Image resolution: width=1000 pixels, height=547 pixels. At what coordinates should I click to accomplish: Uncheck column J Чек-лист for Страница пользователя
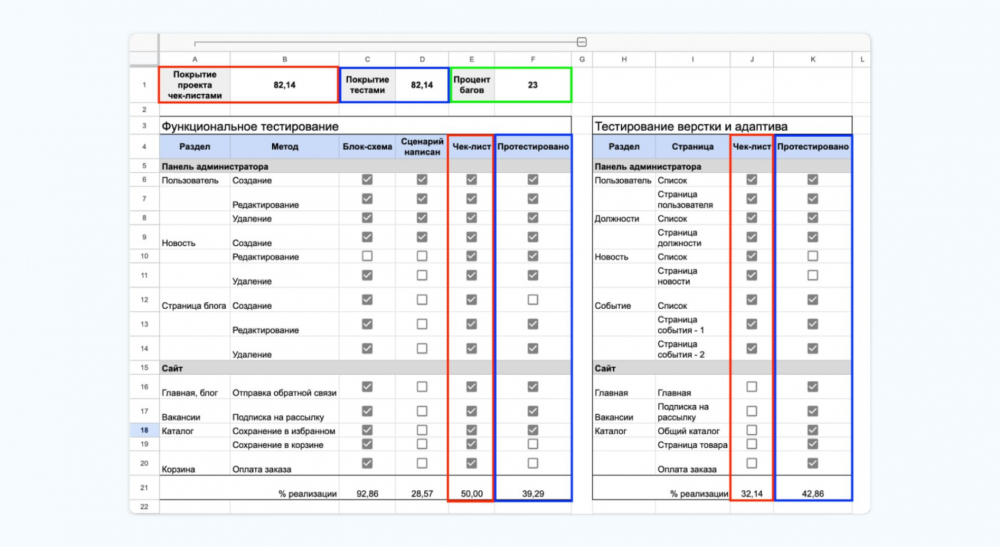point(752,199)
